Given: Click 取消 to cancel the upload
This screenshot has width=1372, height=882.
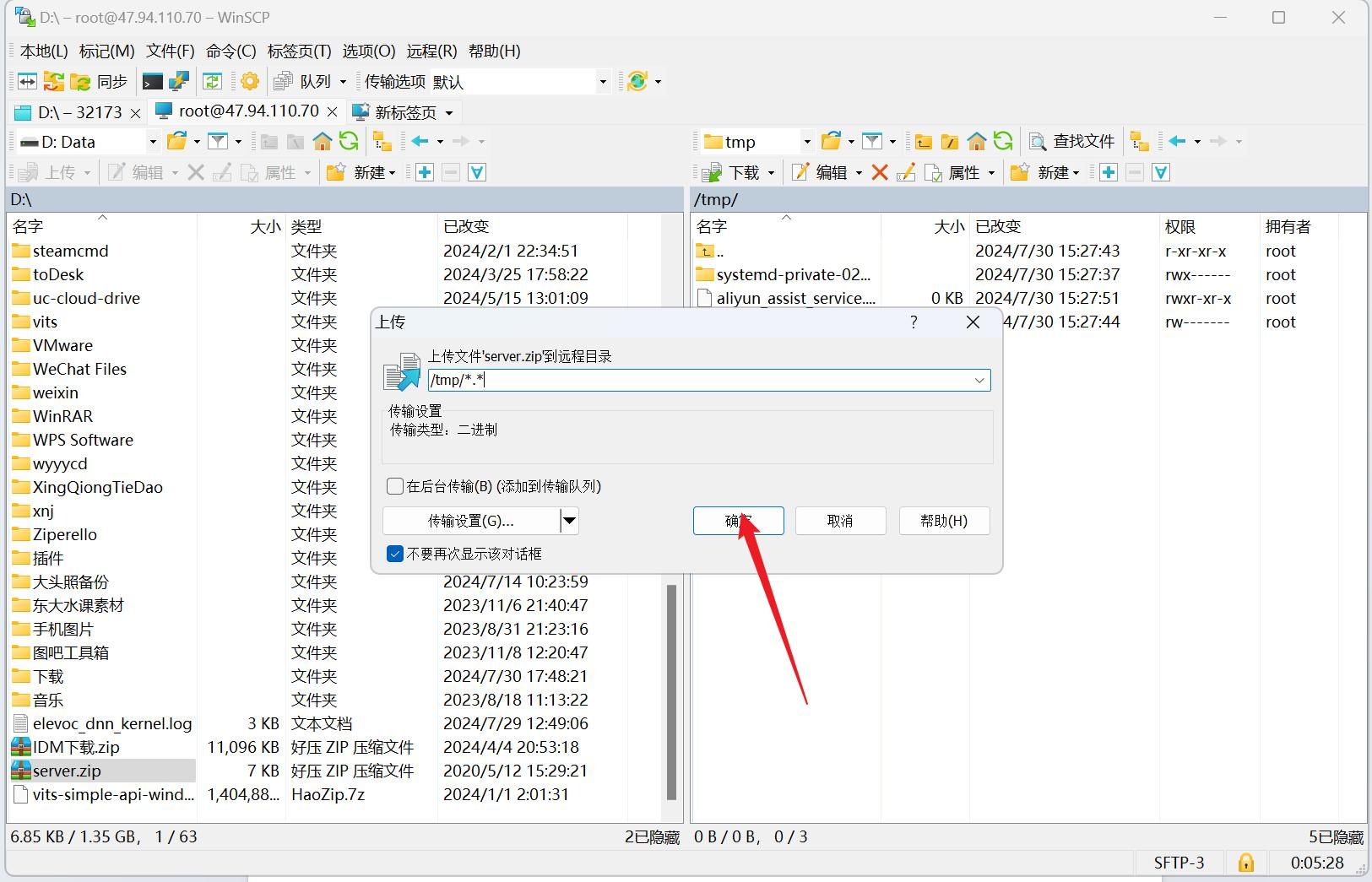Looking at the screenshot, I should pyautogui.click(x=840, y=521).
